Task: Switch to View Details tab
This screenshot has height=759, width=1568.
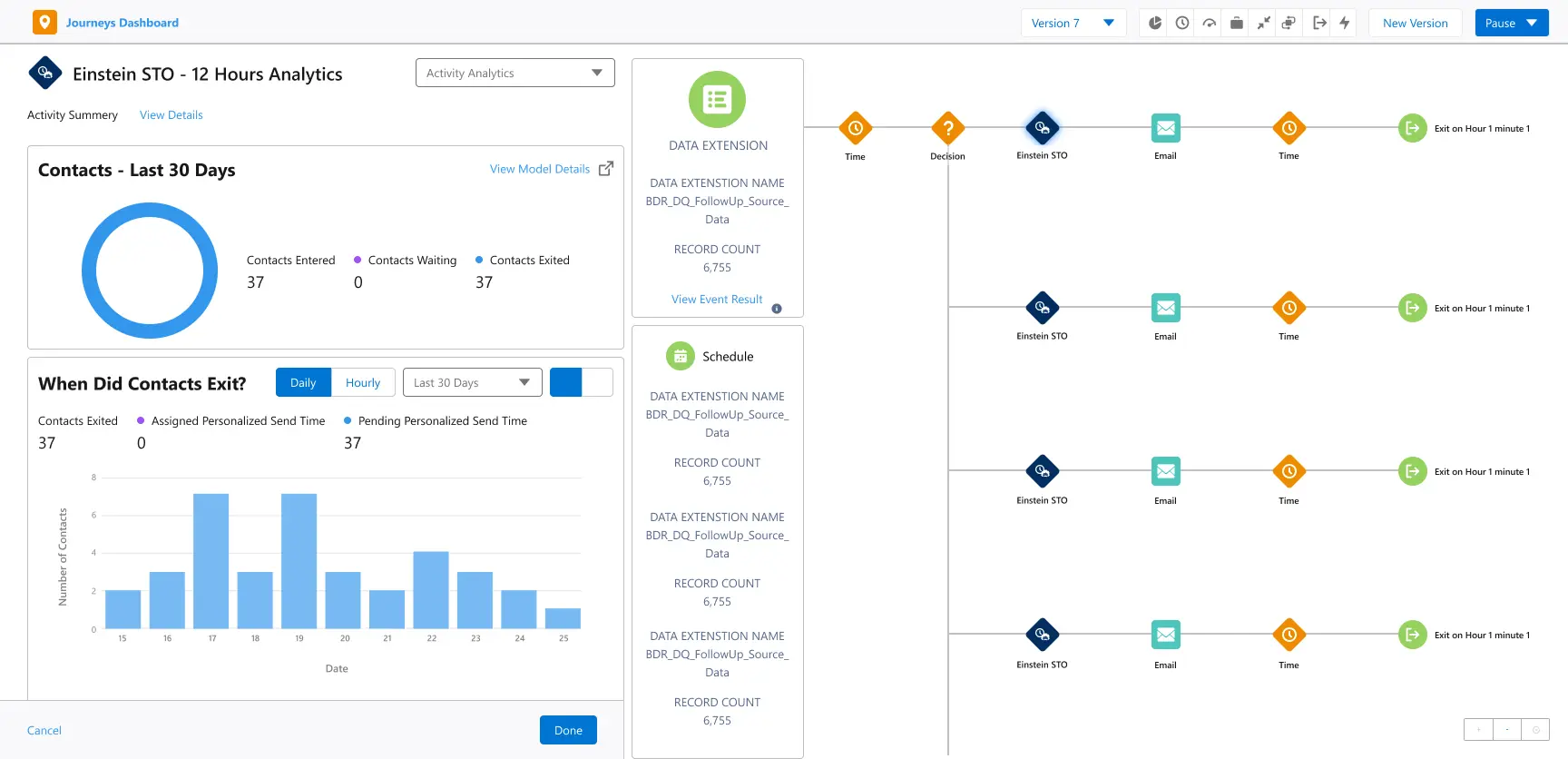Action: [x=171, y=114]
